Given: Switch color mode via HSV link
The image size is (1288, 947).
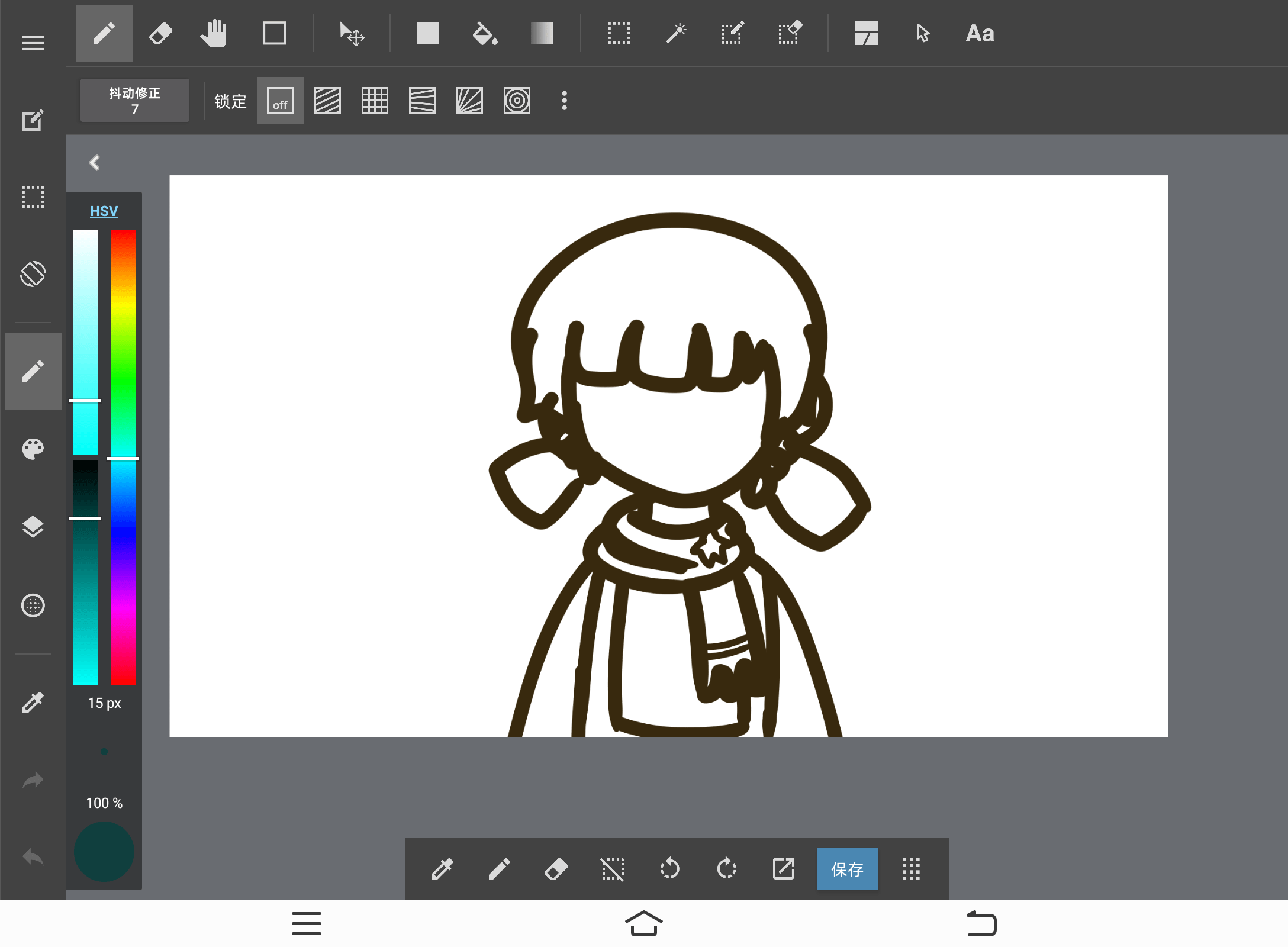Looking at the screenshot, I should 104,211.
